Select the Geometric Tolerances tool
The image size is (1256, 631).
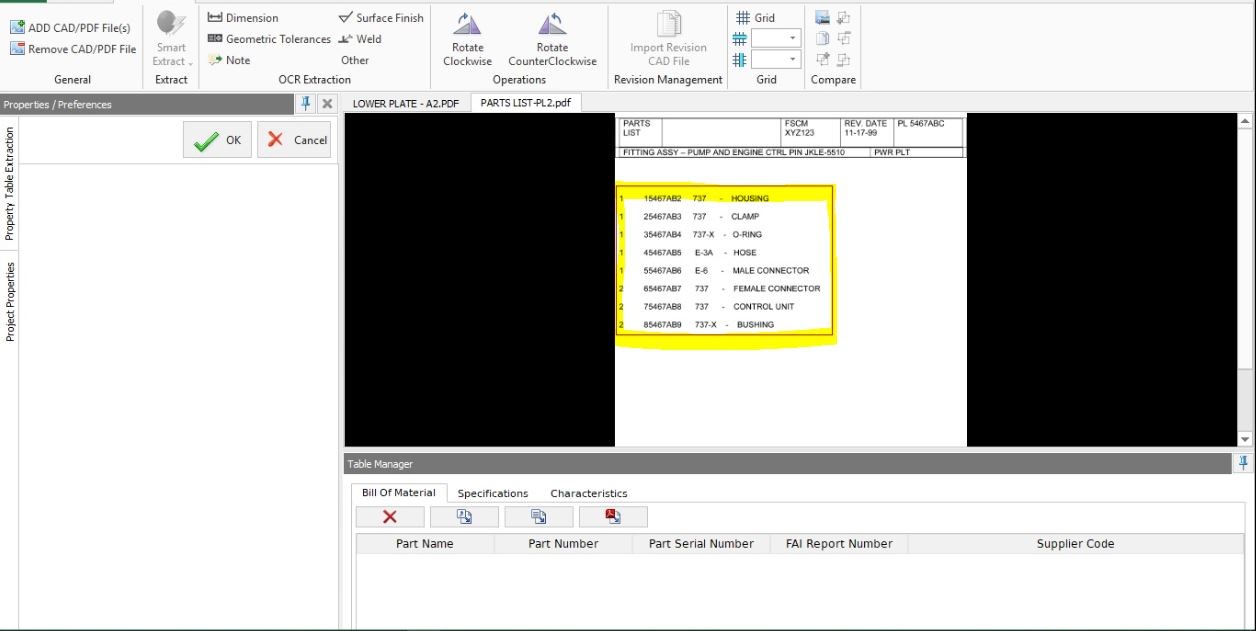tap(268, 39)
